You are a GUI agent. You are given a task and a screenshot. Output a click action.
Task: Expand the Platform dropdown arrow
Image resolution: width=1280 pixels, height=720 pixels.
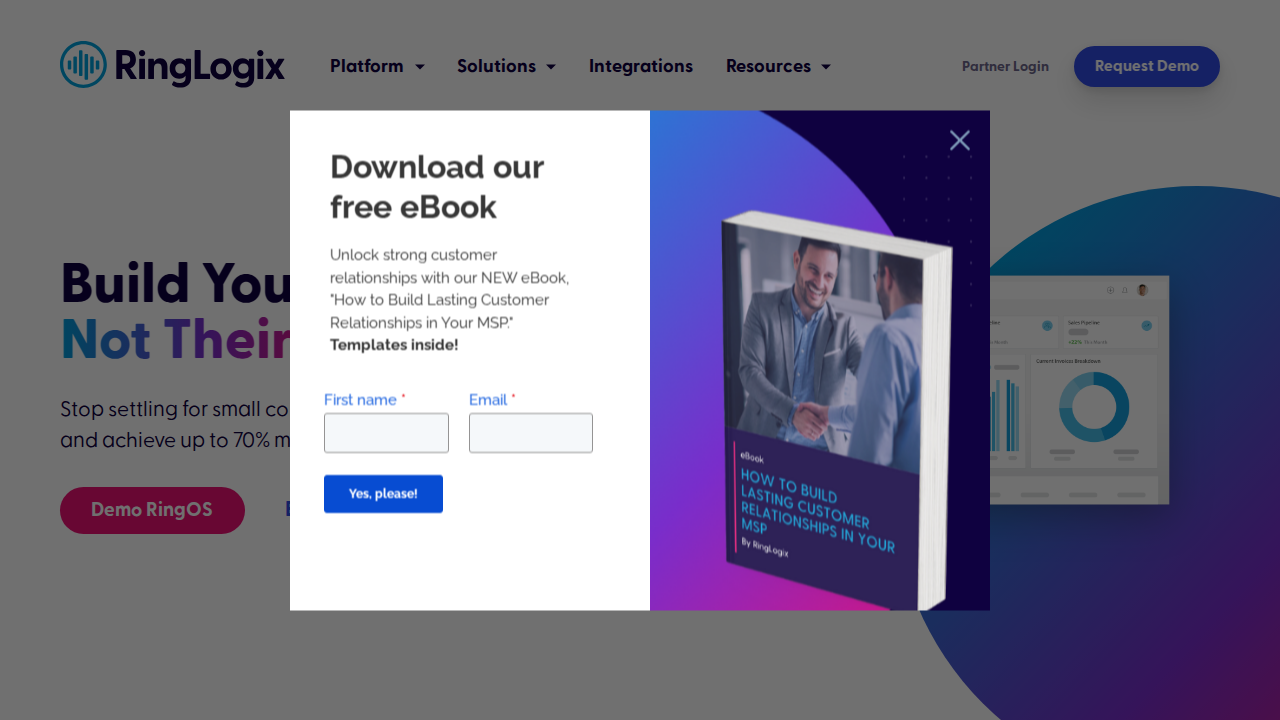(420, 67)
